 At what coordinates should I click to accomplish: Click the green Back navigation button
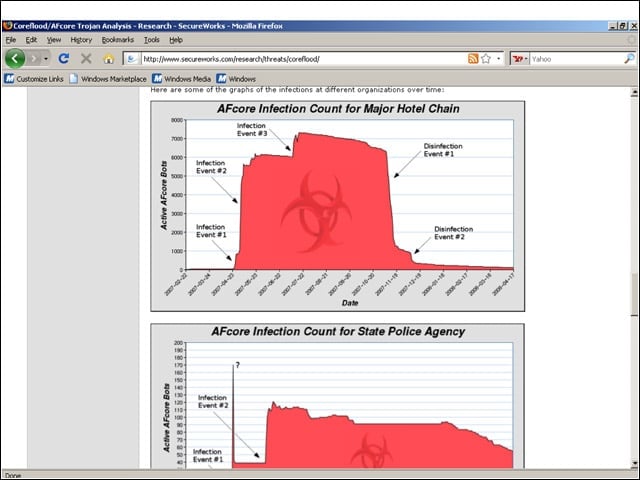click(x=15, y=59)
